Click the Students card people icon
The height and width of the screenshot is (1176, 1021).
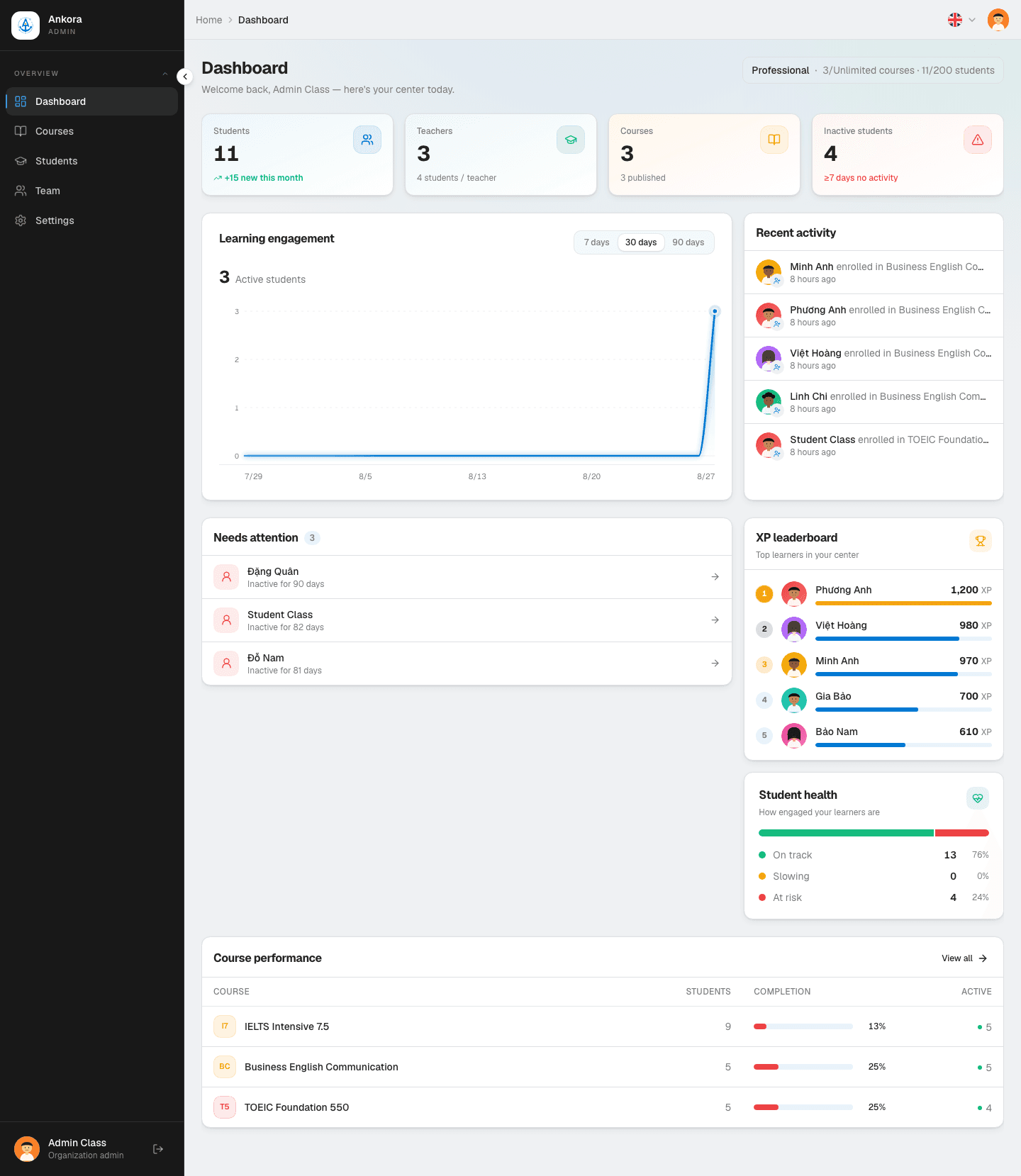tap(367, 140)
